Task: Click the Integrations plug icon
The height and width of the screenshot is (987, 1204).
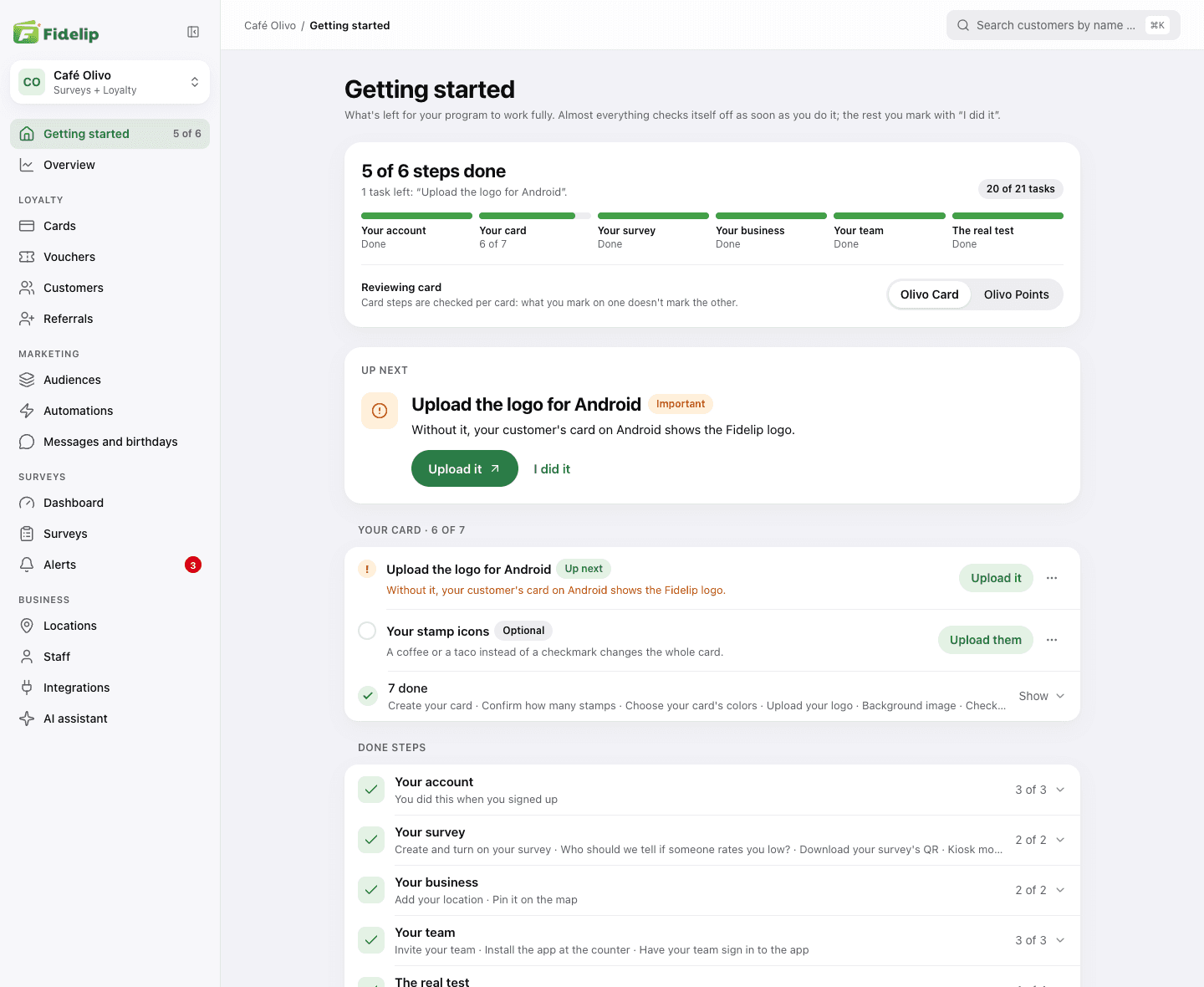Action: point(27,688)
